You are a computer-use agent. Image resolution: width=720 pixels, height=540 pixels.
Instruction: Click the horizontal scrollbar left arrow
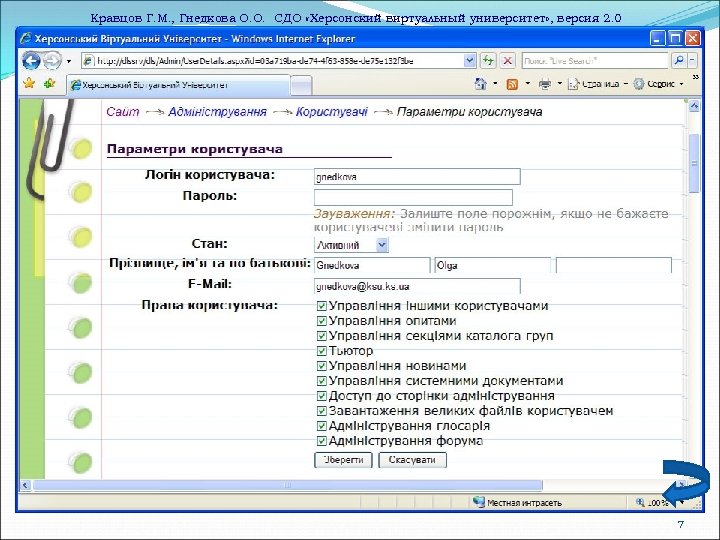coord(25,485)
